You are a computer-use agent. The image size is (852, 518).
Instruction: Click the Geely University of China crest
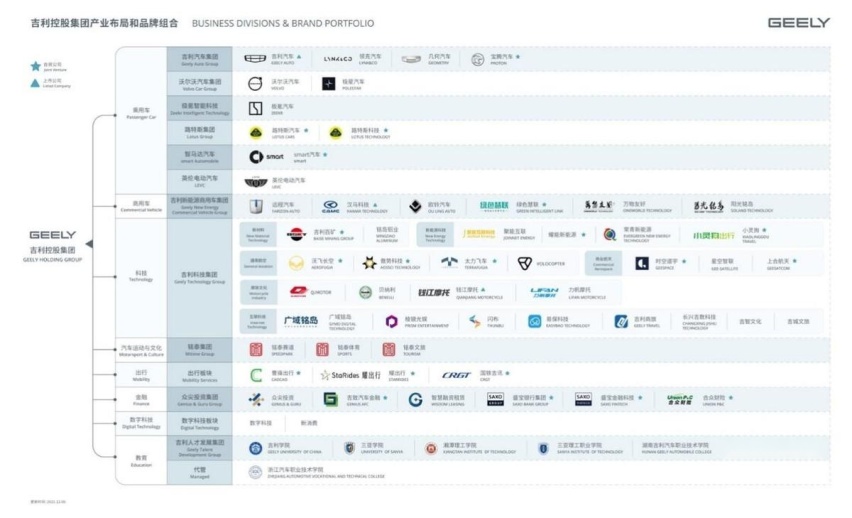[x=255, y=448]
